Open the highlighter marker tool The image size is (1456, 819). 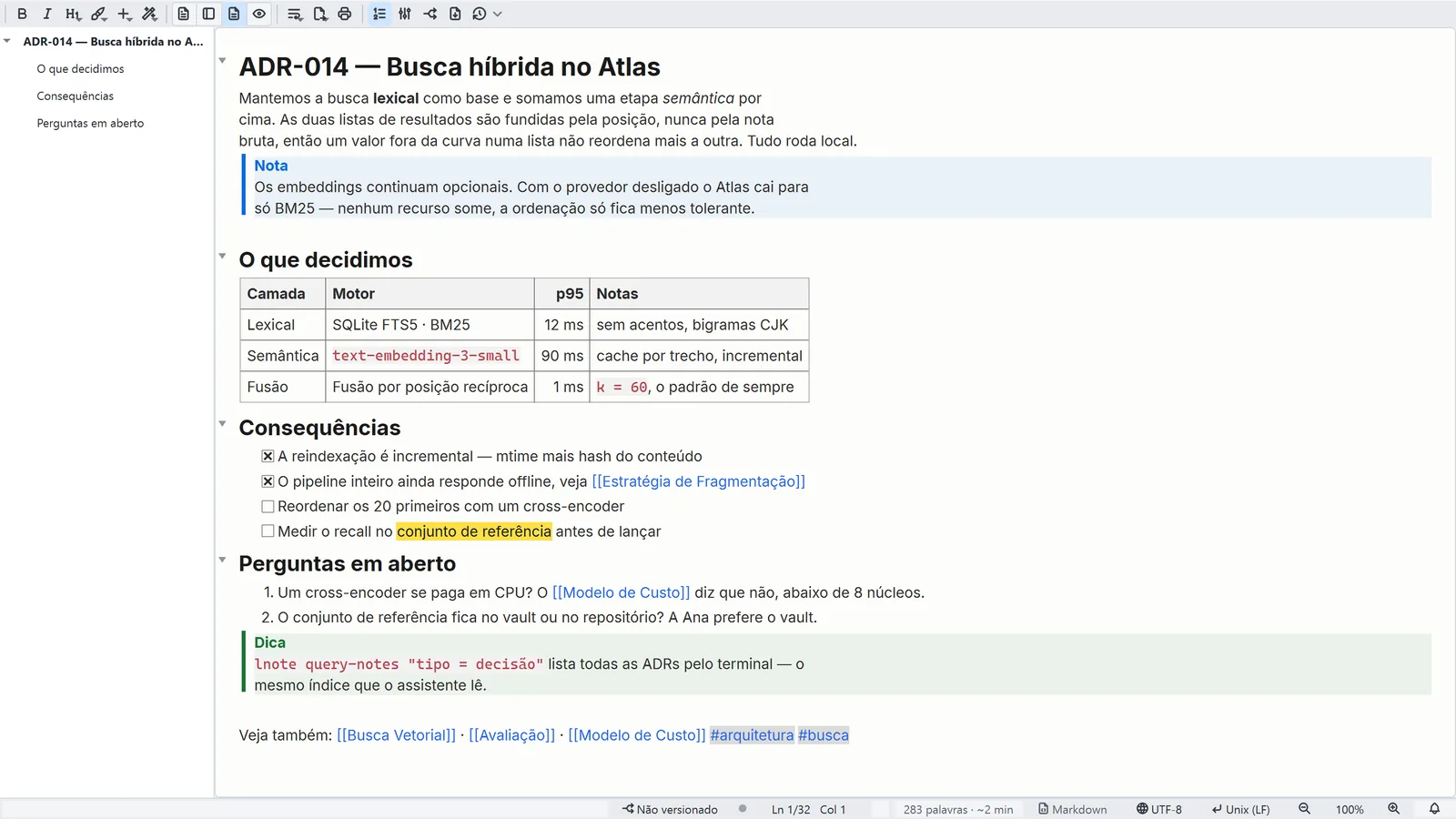click(x=98, y=14)
